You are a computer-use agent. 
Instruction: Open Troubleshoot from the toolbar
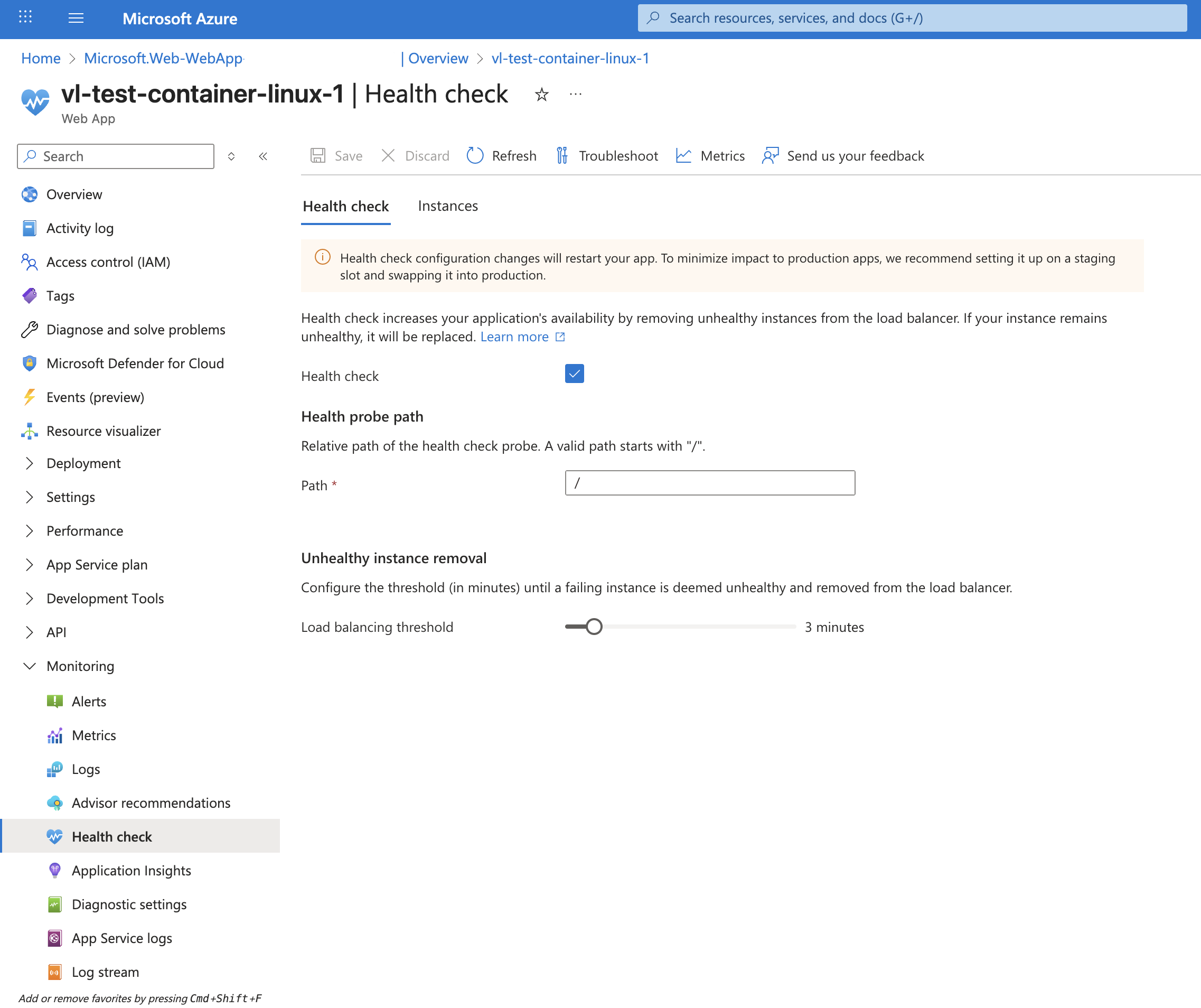tap(607, 156)
